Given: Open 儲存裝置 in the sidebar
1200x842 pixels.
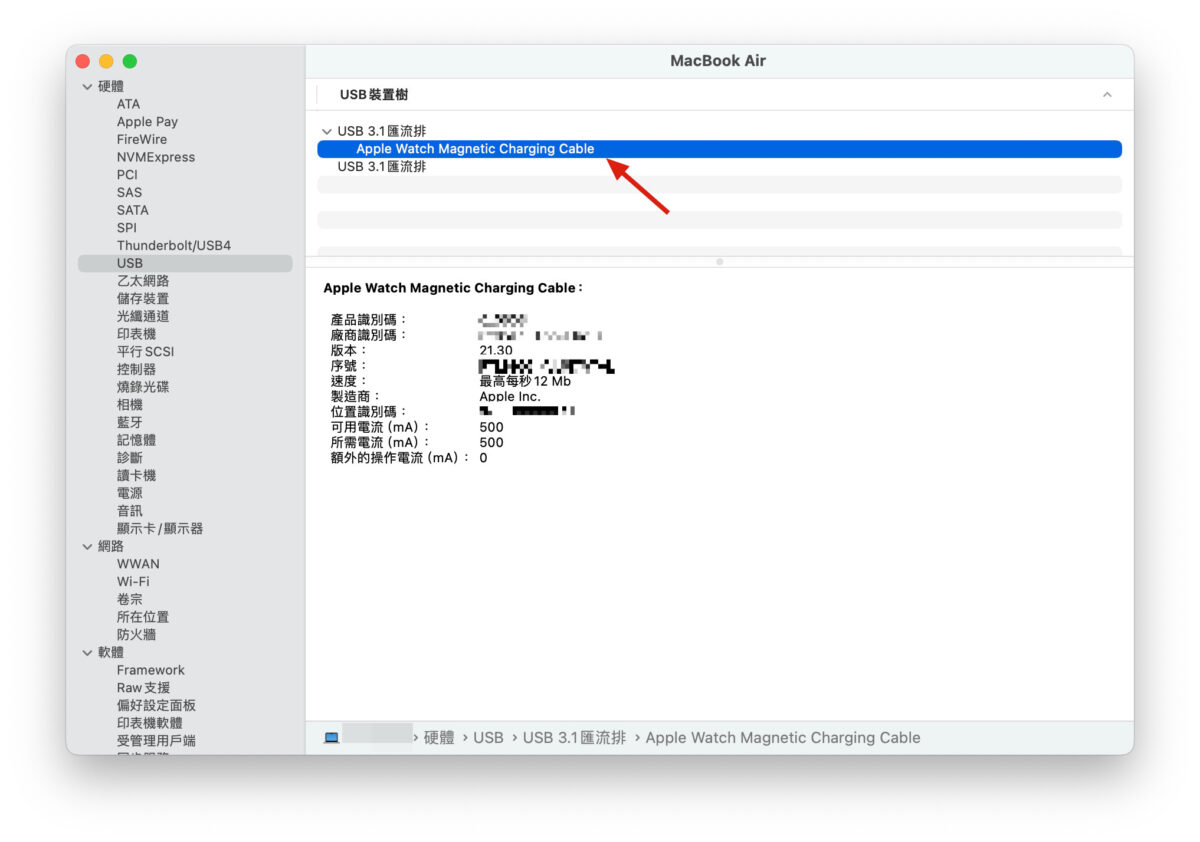Looking at the screenshot, I should 143,298.
